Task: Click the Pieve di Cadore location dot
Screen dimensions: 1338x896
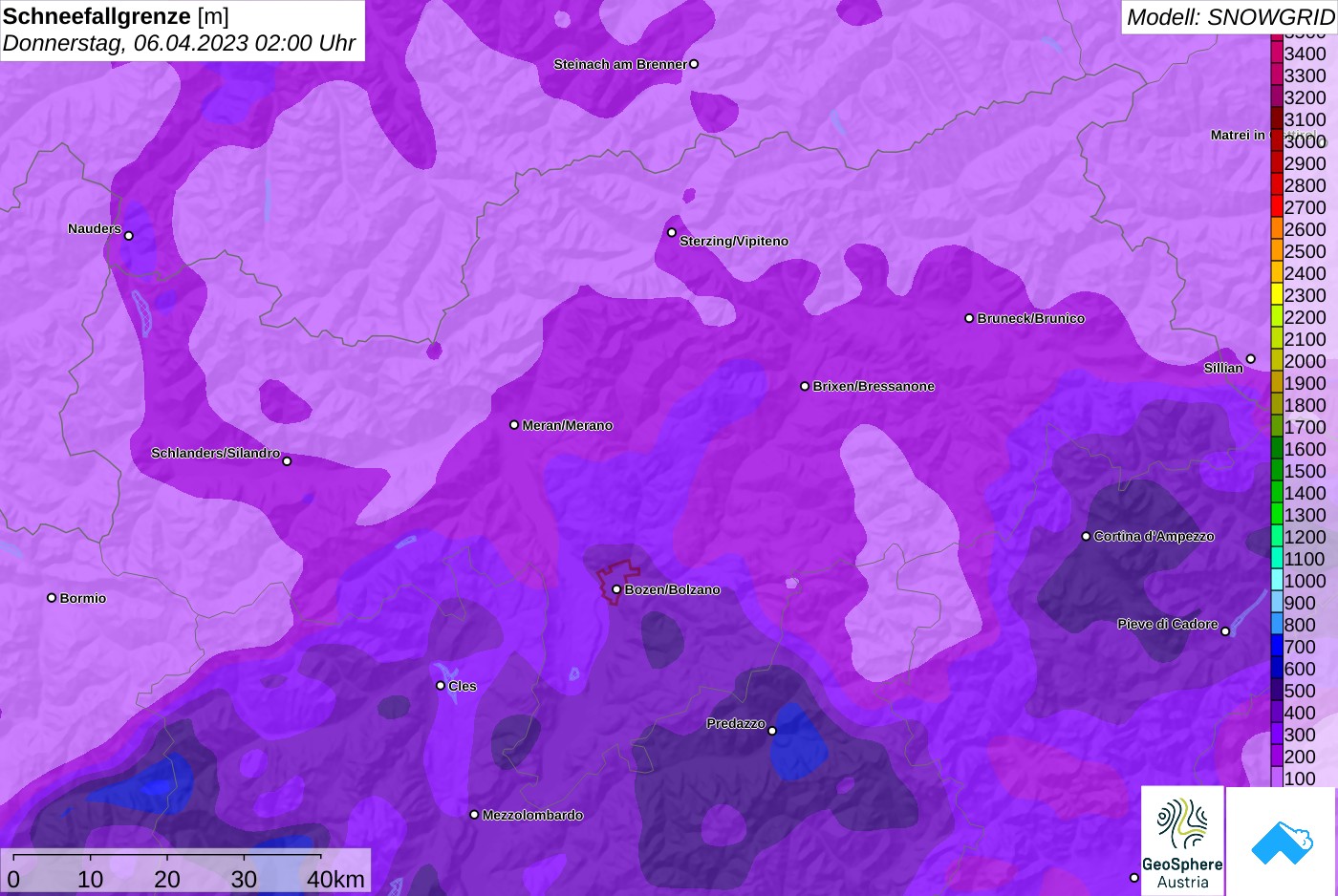Action: pos(1225,631)
